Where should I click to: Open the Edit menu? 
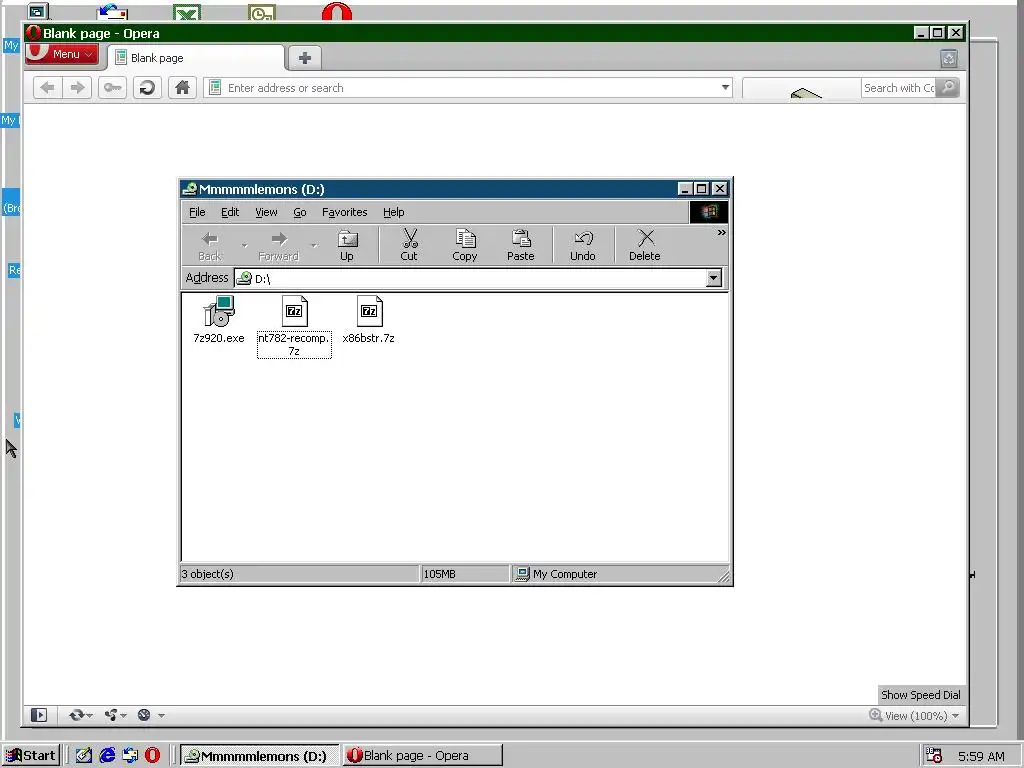(x=230, y=212)
